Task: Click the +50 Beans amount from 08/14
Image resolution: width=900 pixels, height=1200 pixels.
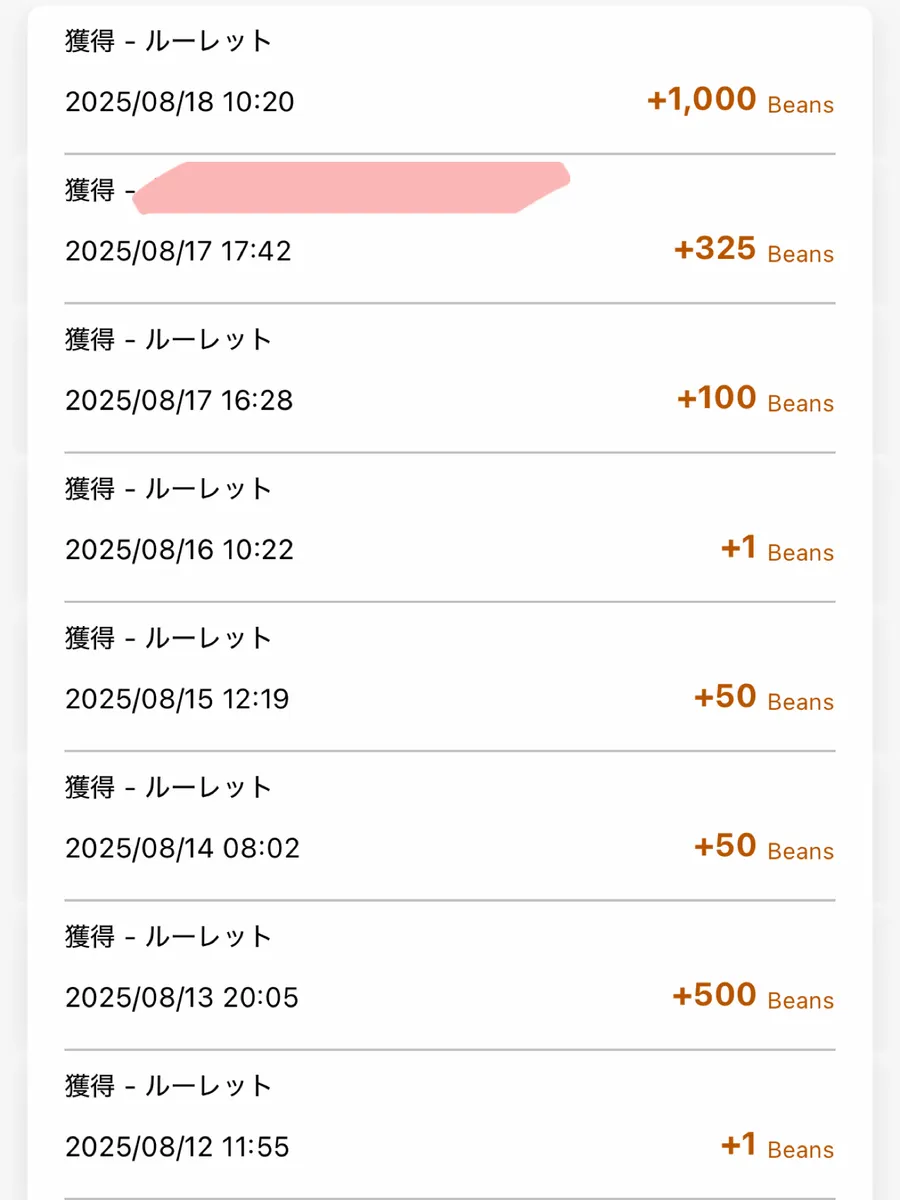Action: [x=764, y=847]
